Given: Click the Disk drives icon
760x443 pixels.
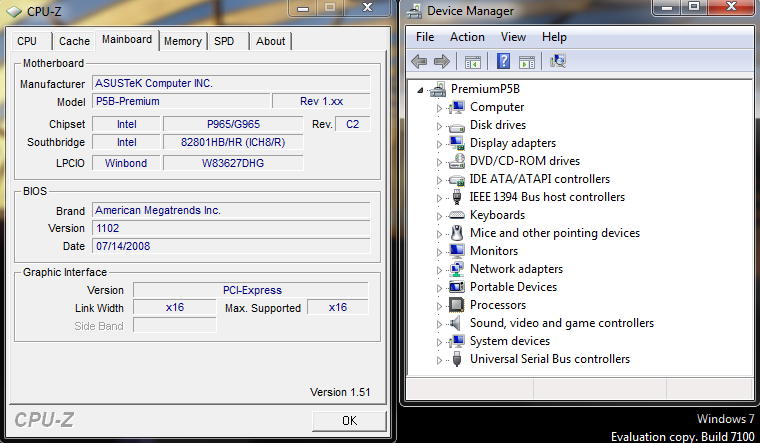Looking at the screenshot, I should pos(457,127).
